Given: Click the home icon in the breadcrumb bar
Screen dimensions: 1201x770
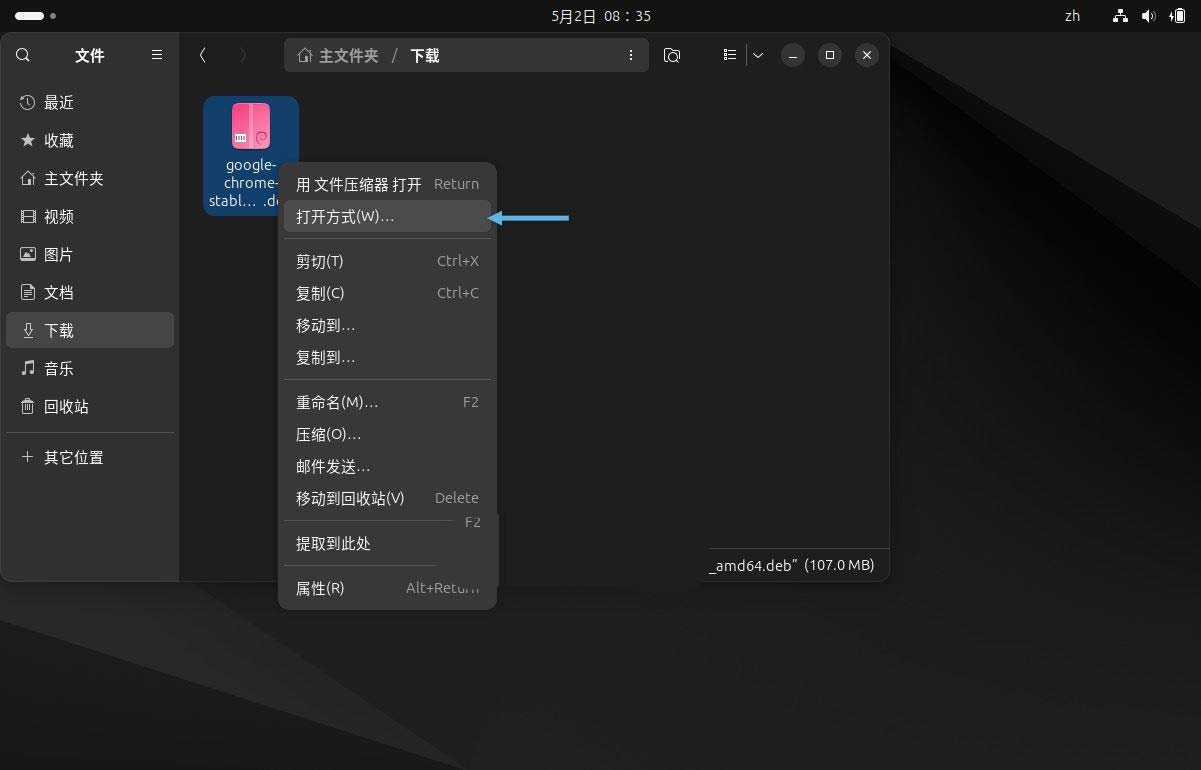Looking at the screenshot, I should pyautogui.click(x=305, y=56).
